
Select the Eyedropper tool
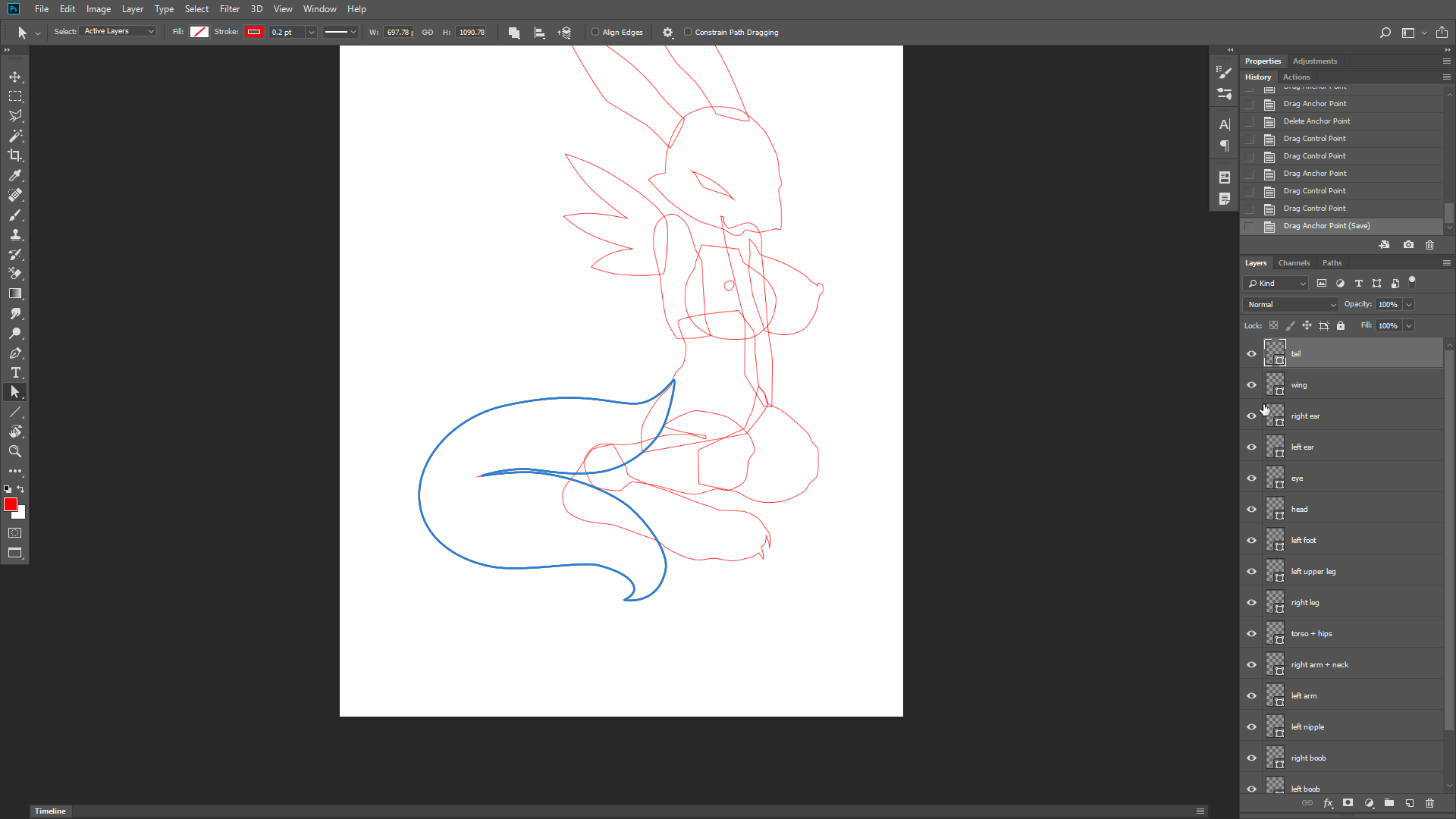point(15,175)
